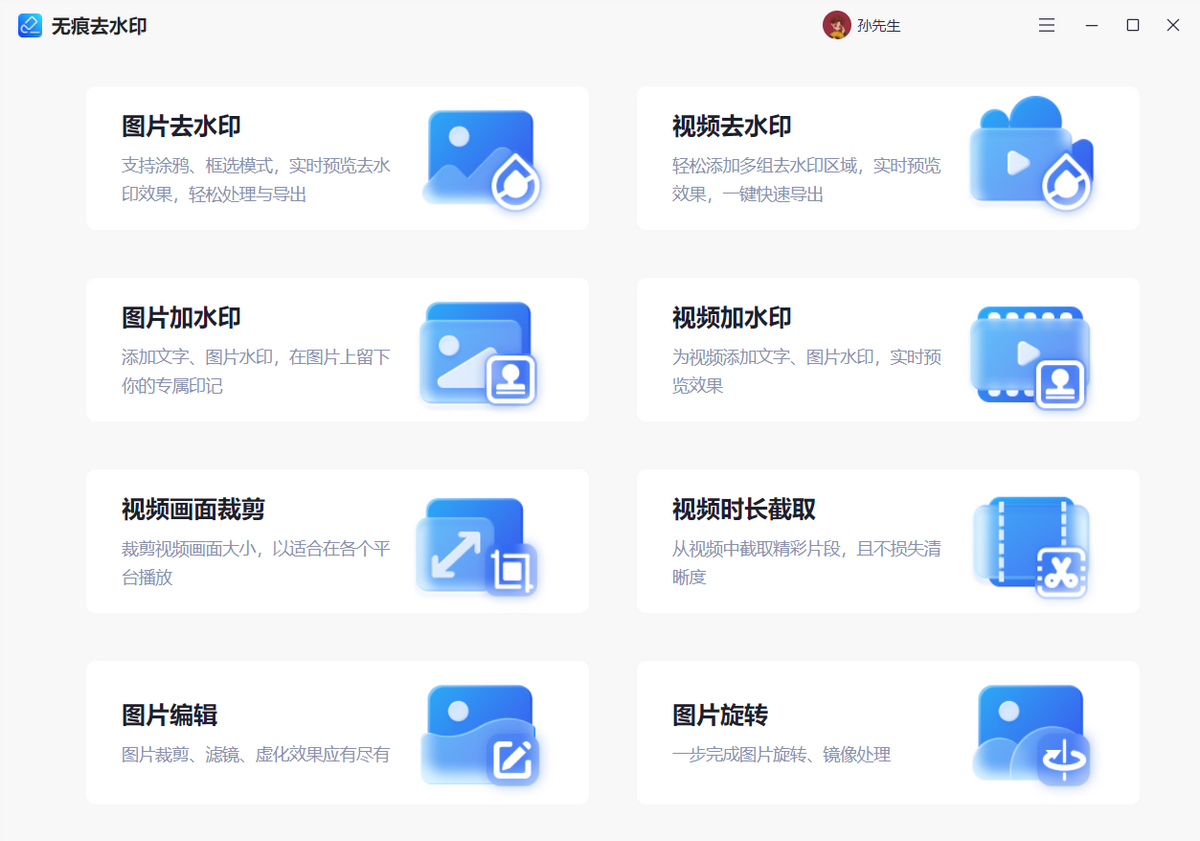Click the 孙先生 user avatar
Screen dimensions: 1200x841
pos(837,25)
